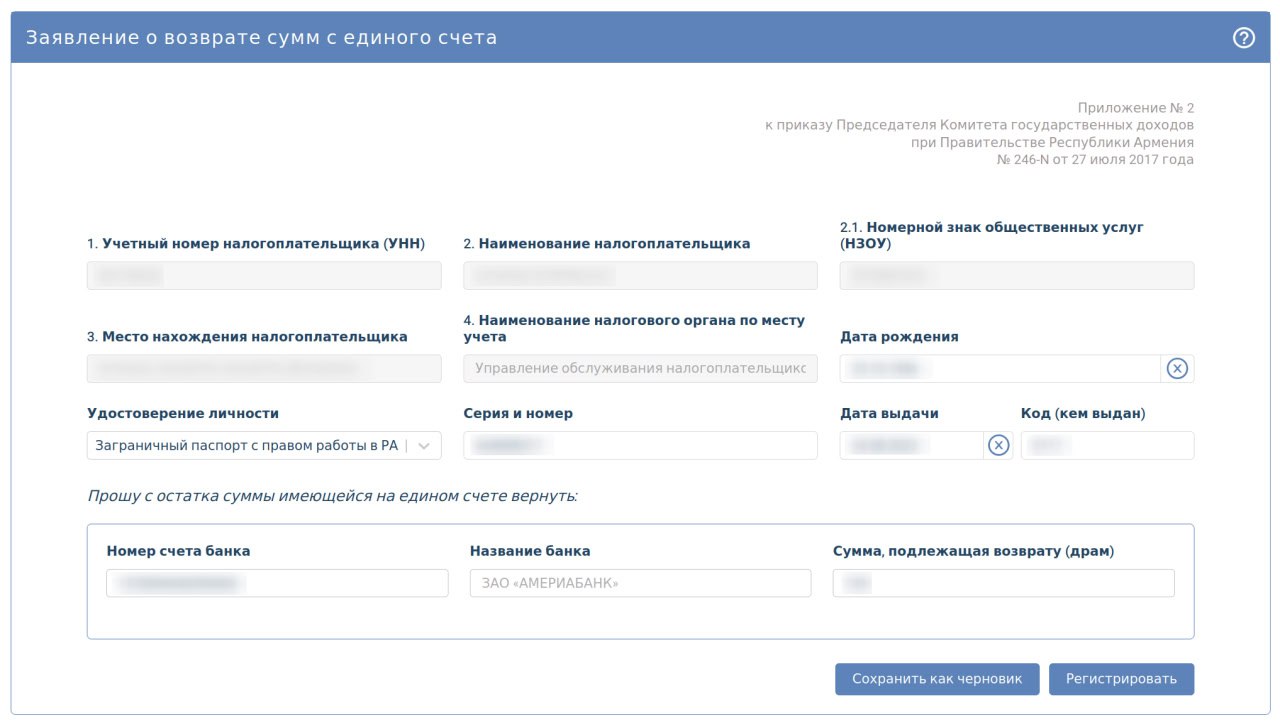Clear the Дата выдачи date field
The height and width of the screenshot is (728, 1280).
998,446
